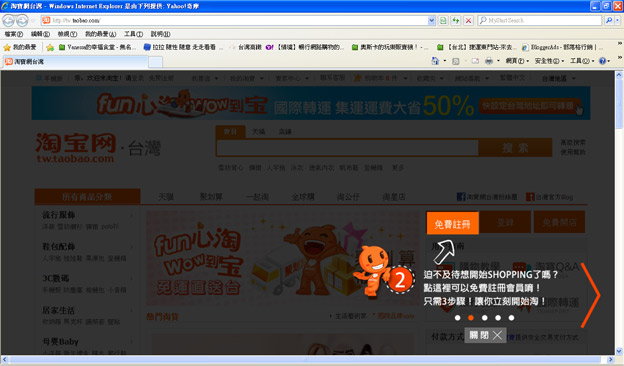Viewport: 624px width, 366px height.
Task: Open the address bar history dropdown arrow
Action: point(431,20)
